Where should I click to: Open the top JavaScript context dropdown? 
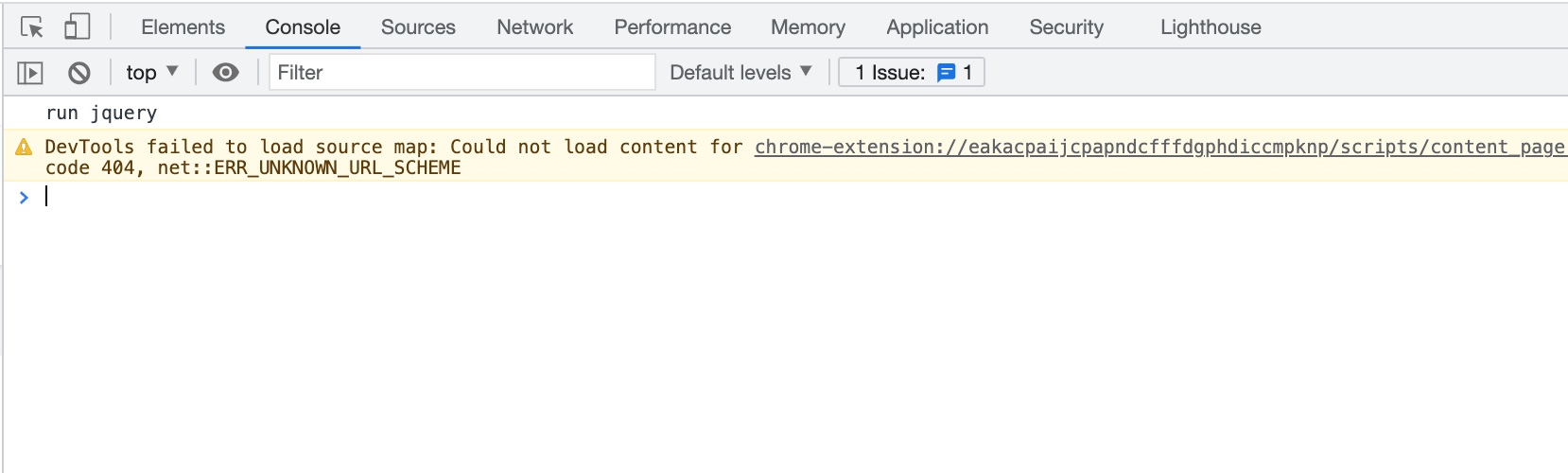[152, 72]
